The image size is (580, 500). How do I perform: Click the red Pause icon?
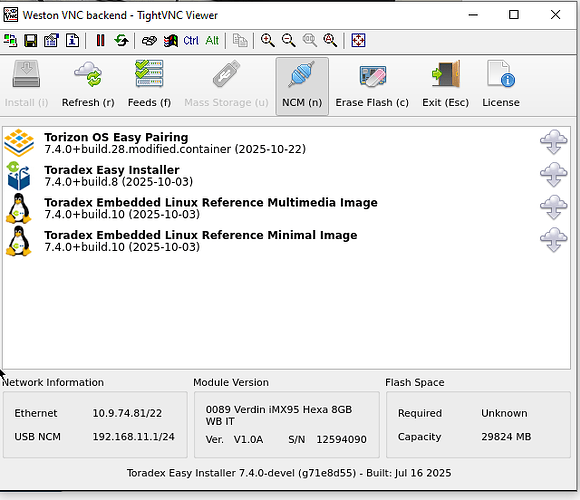point(100,40)
